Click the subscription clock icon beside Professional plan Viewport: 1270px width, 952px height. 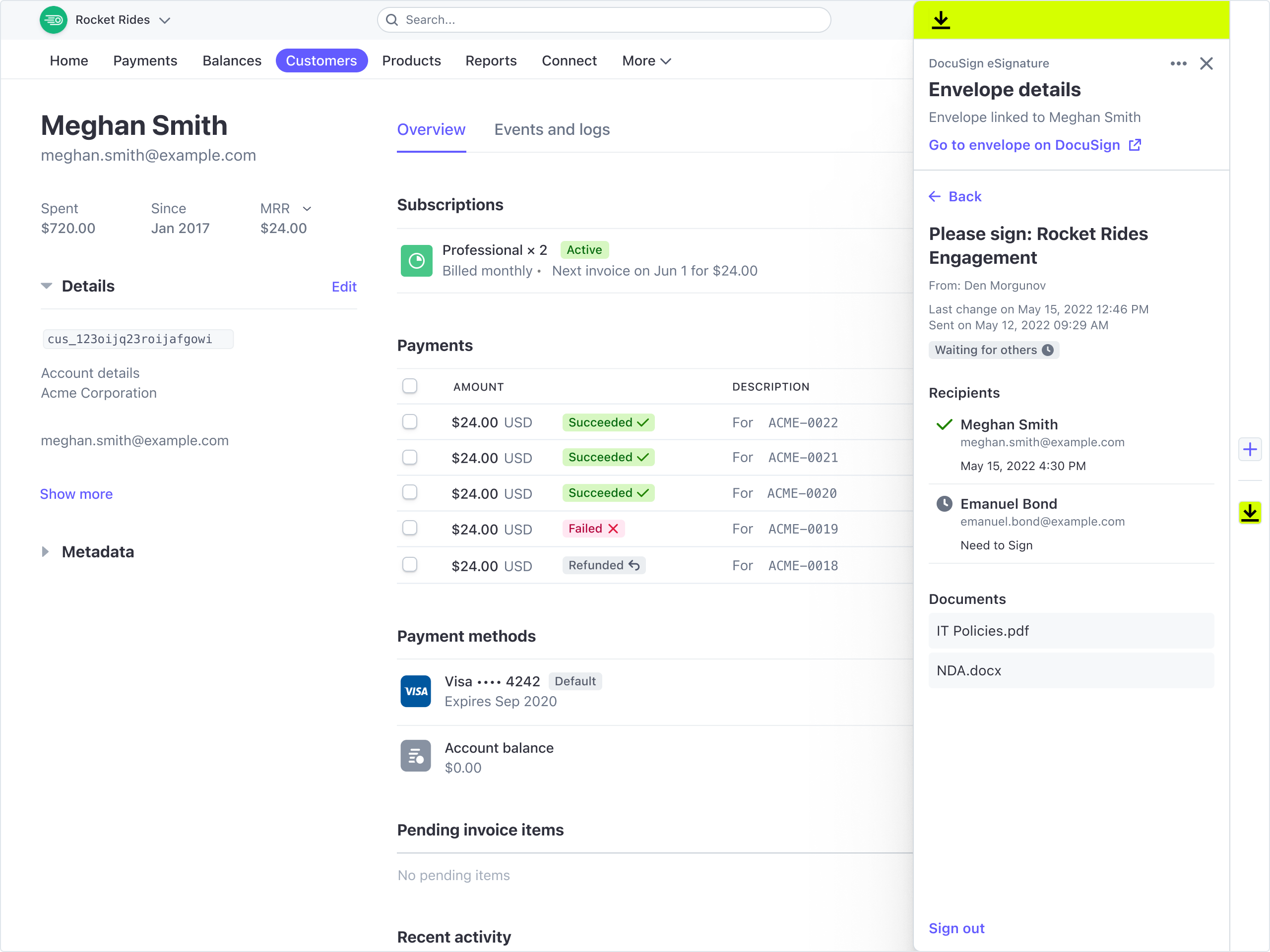416,260
